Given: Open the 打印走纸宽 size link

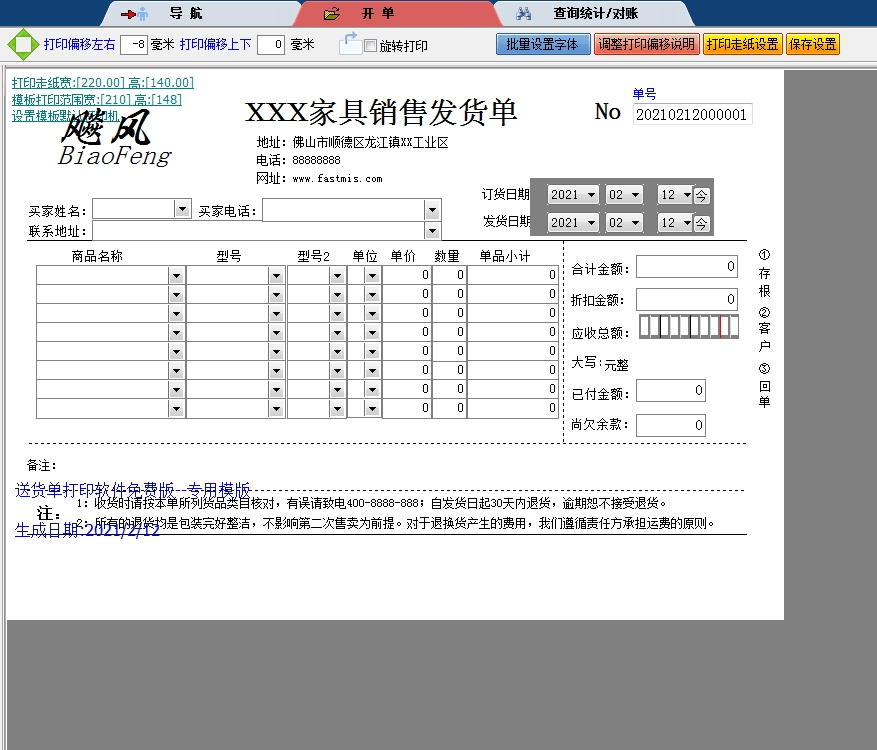Looking at the screenshot, I should pos(103,83).
